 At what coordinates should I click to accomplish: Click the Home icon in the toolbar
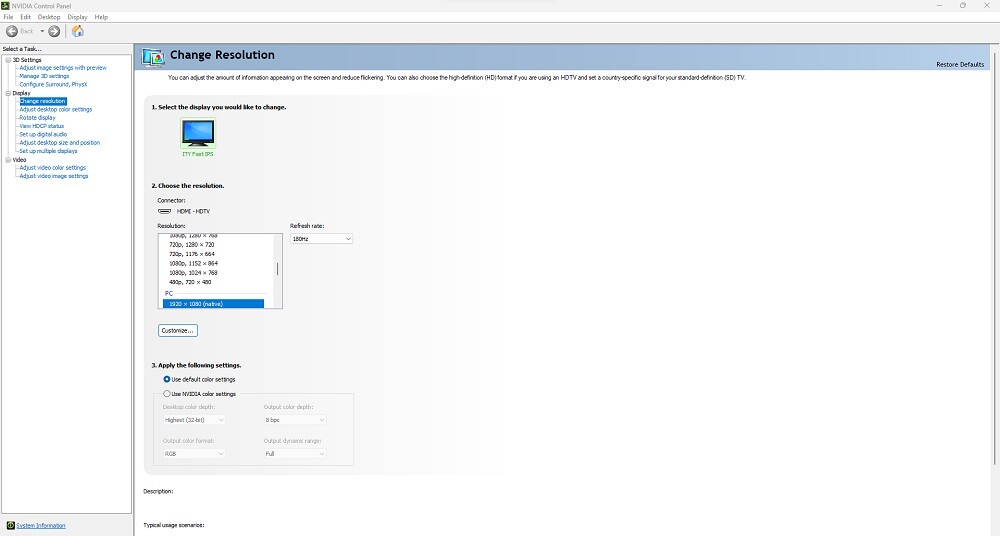(x=78, y=31)
